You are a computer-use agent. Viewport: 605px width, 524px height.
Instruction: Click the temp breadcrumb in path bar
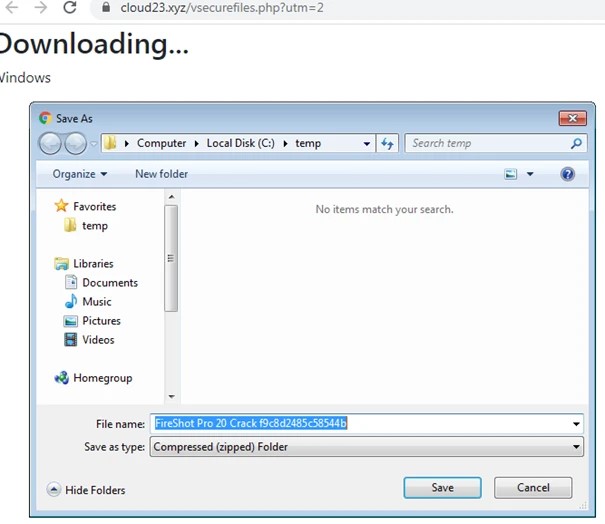click(308, 143)
